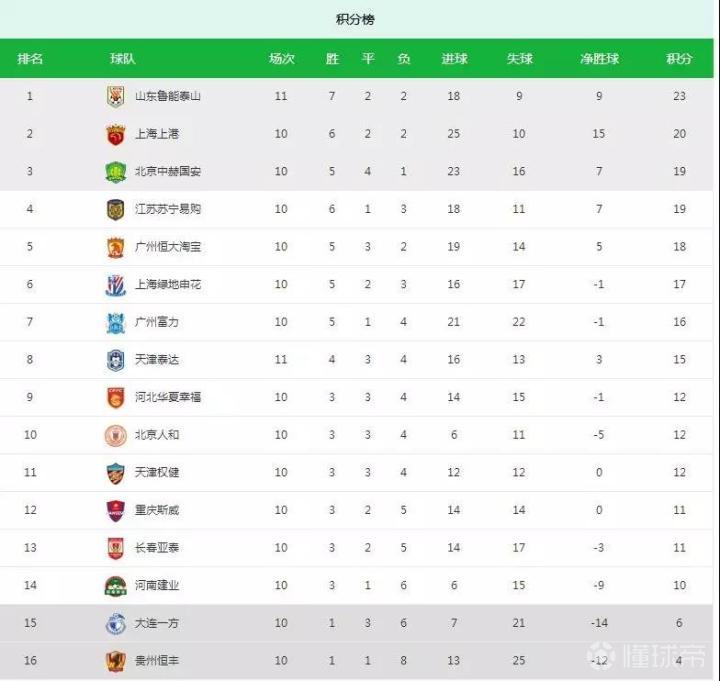720x681 pixels.
Task: Click the 上海上港 team crest
Action: (x=115, y=134)
